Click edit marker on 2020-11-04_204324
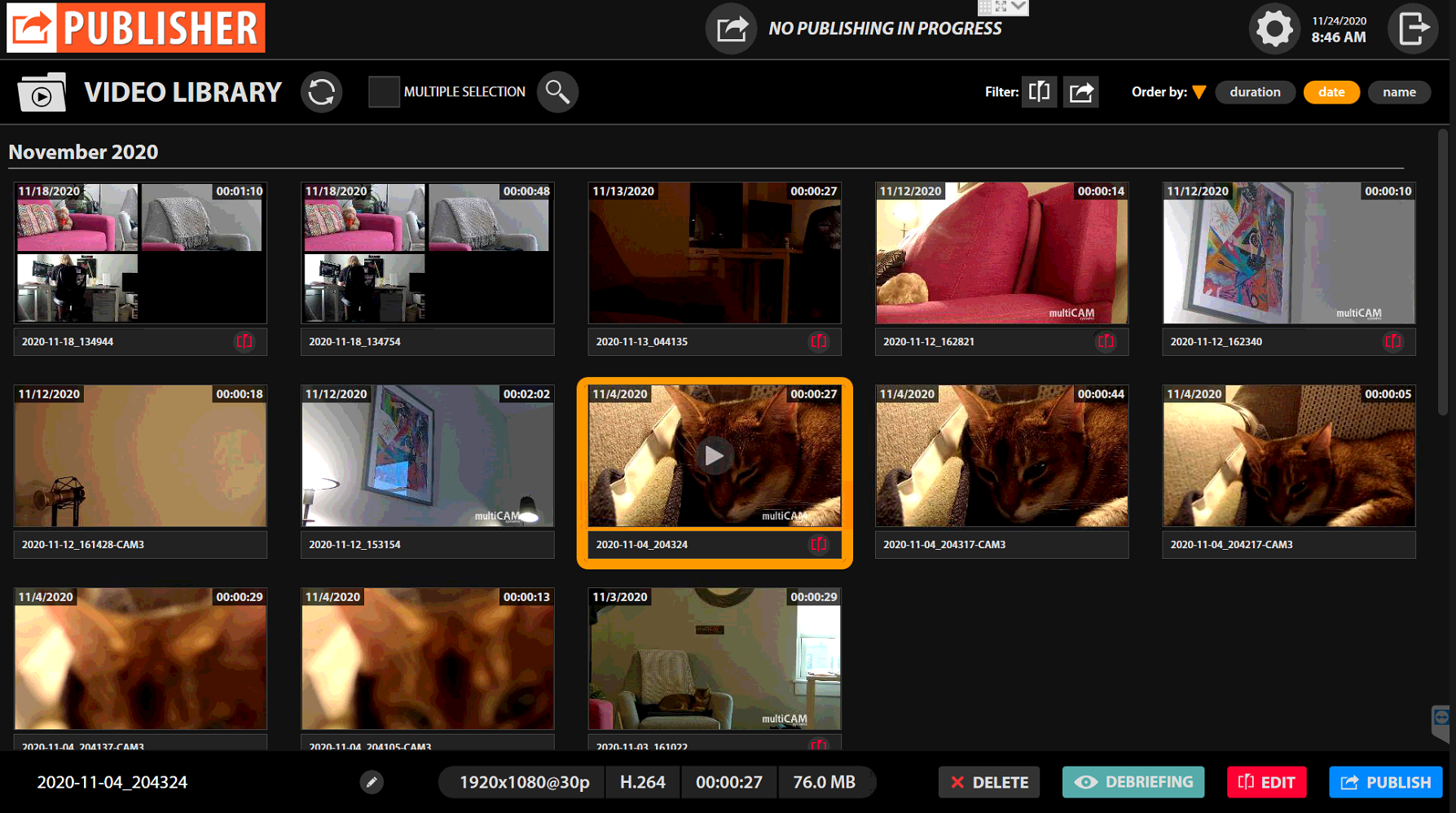1456x813 pixels. click(819, 544)
